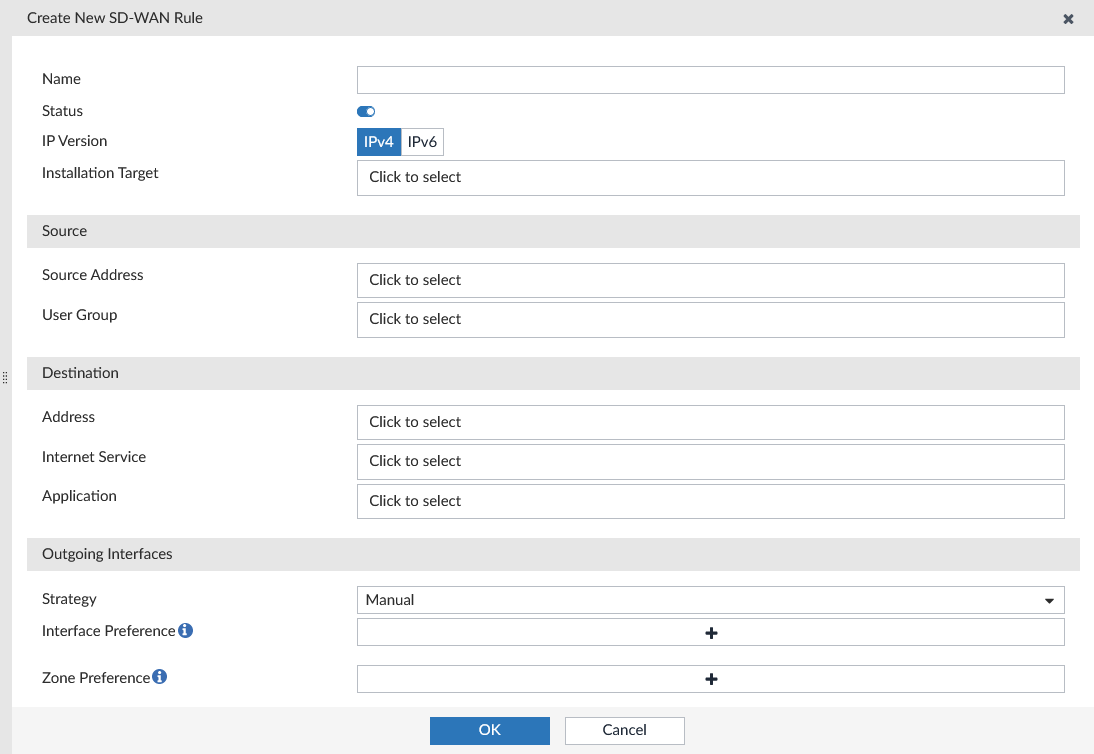Cancel the new SD-WAN rule

tap(624, 730)
